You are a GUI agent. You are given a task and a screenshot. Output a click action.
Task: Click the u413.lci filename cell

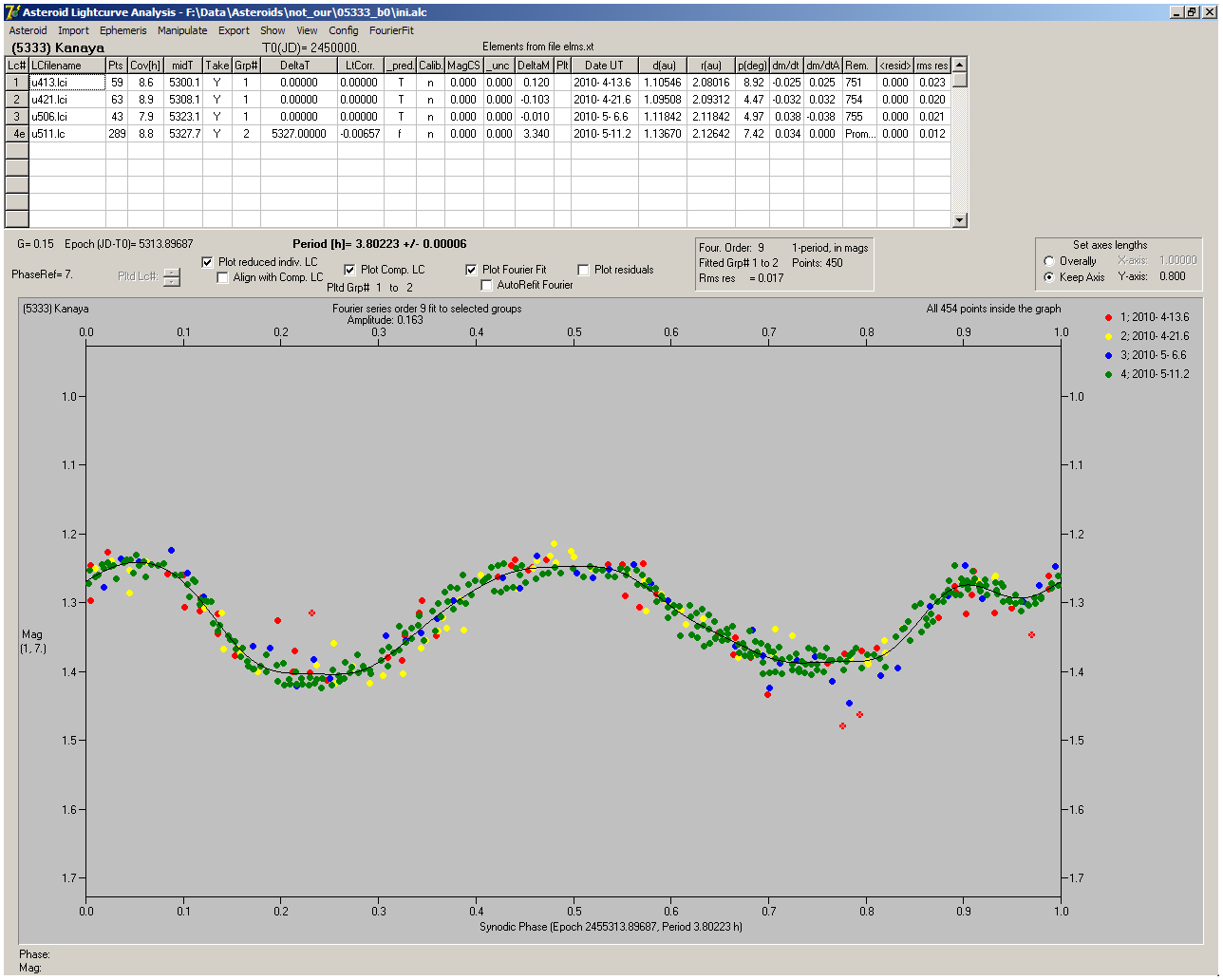66,83
